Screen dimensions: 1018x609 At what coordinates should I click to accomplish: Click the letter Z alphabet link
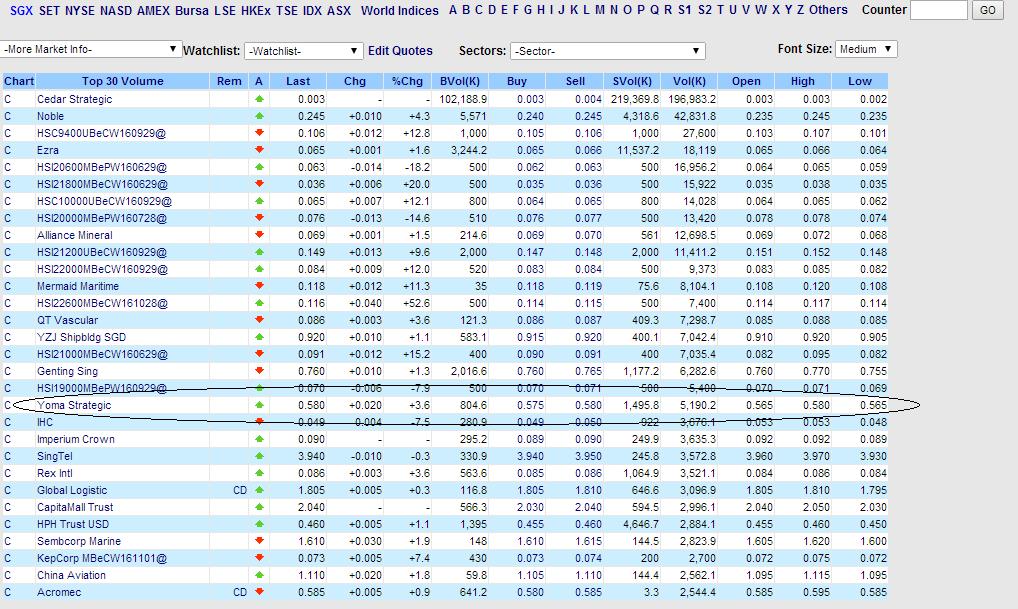801,10
